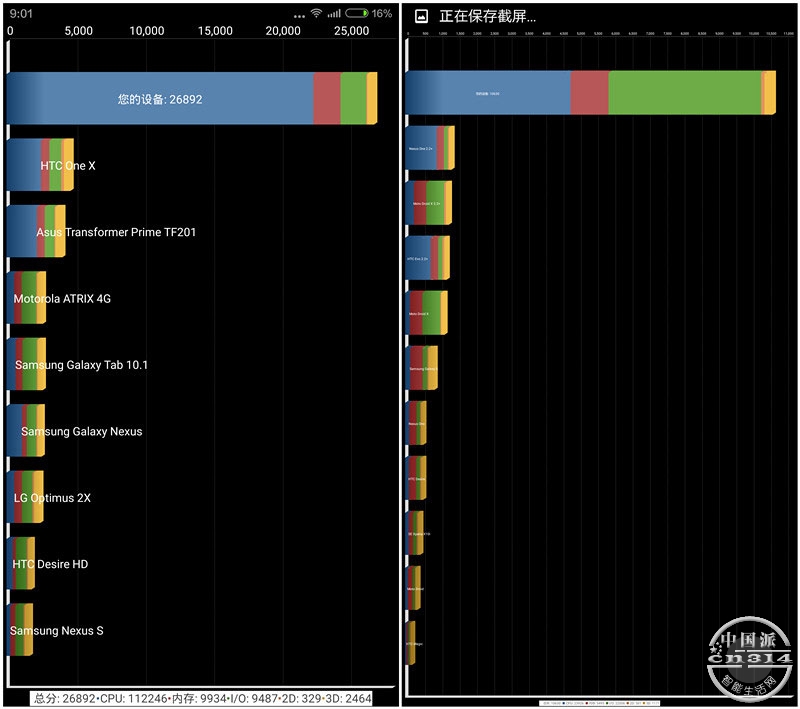
Task: Select the Asus Transformer Prime TF201 bar
Action: [x=36, y=231]
